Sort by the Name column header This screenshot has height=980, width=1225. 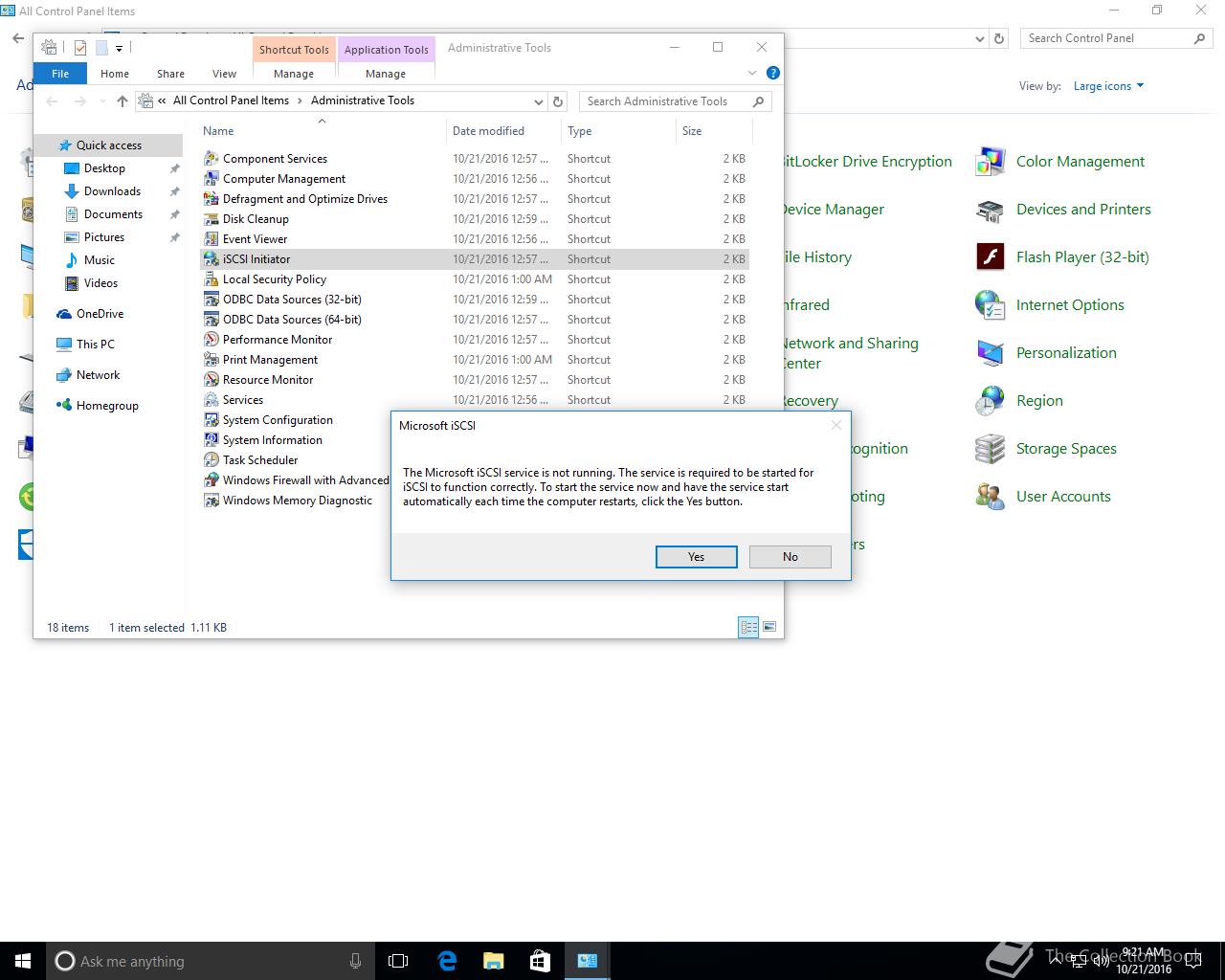(x=322, y=131)
